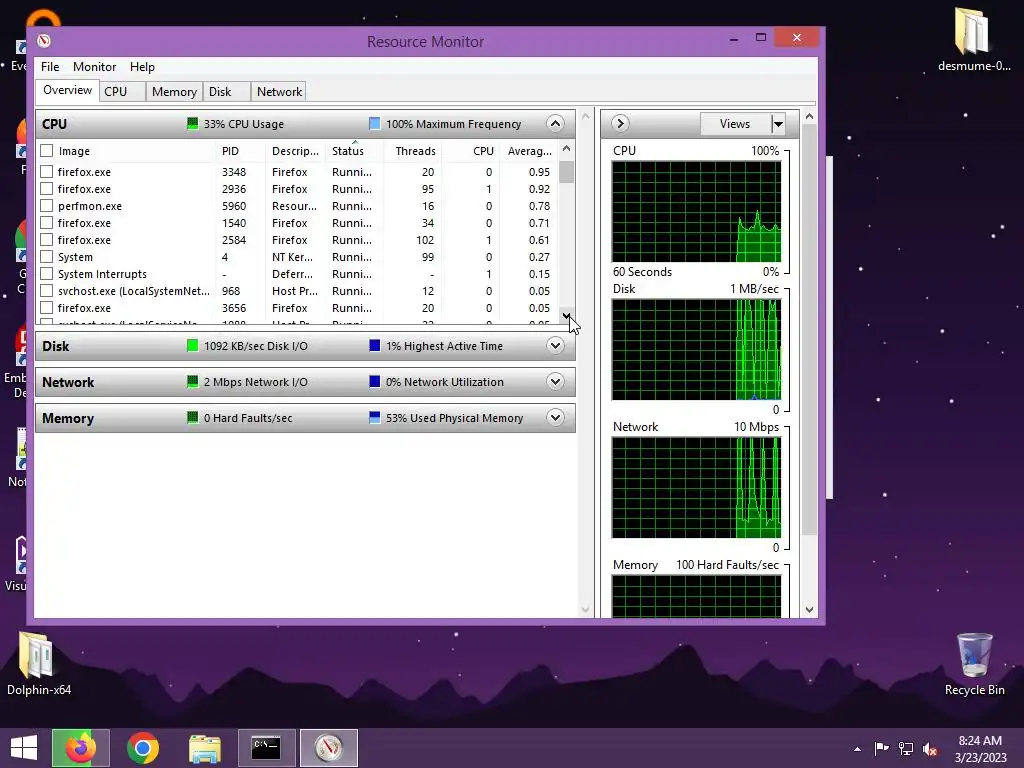The width and height of the screenshot is (1024, 768).
Task: Check firefox.exe with PID 1540
Action: [46, 223]
